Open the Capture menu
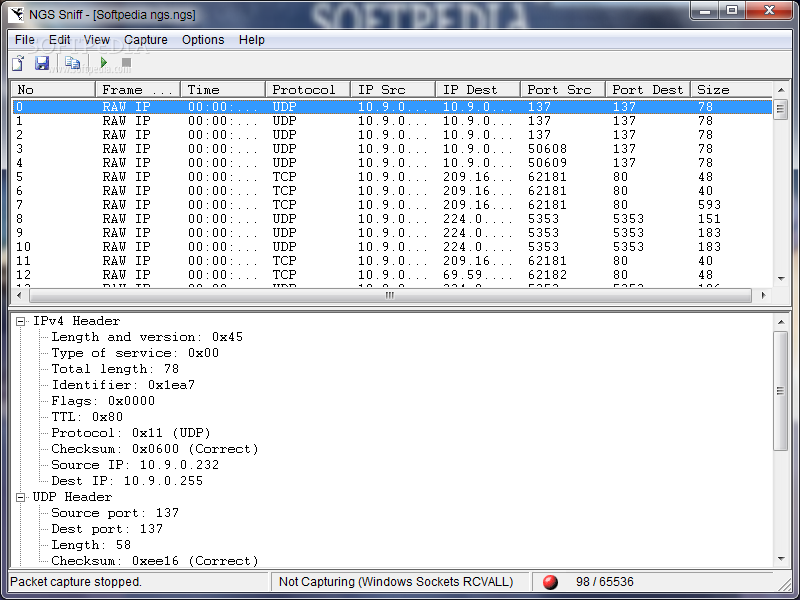This screenshot has width=800, height=600. 145,40
